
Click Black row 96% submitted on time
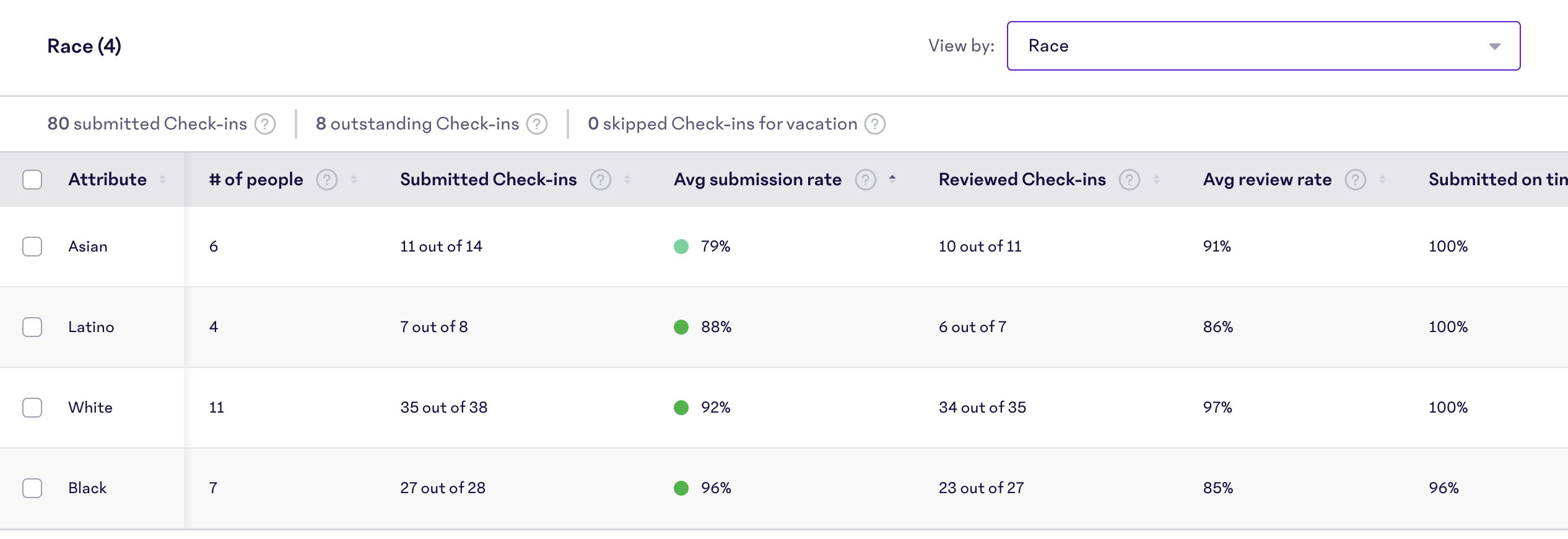(x=1444, y=488)
